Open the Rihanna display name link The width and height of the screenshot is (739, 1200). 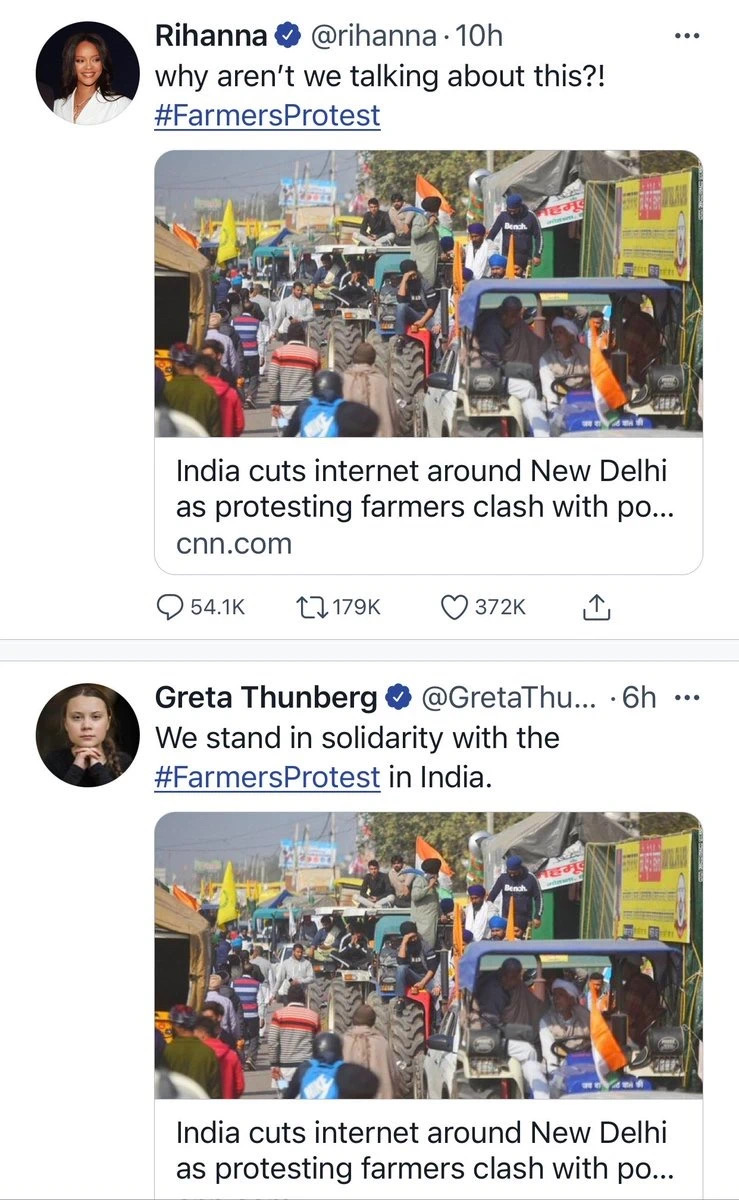point(211,37)
